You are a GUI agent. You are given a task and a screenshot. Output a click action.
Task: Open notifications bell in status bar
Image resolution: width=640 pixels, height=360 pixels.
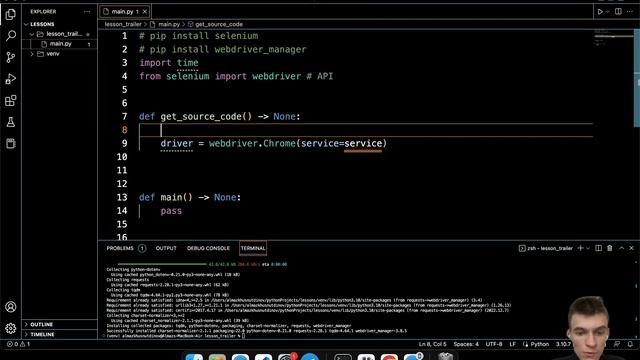click(630, 344)
